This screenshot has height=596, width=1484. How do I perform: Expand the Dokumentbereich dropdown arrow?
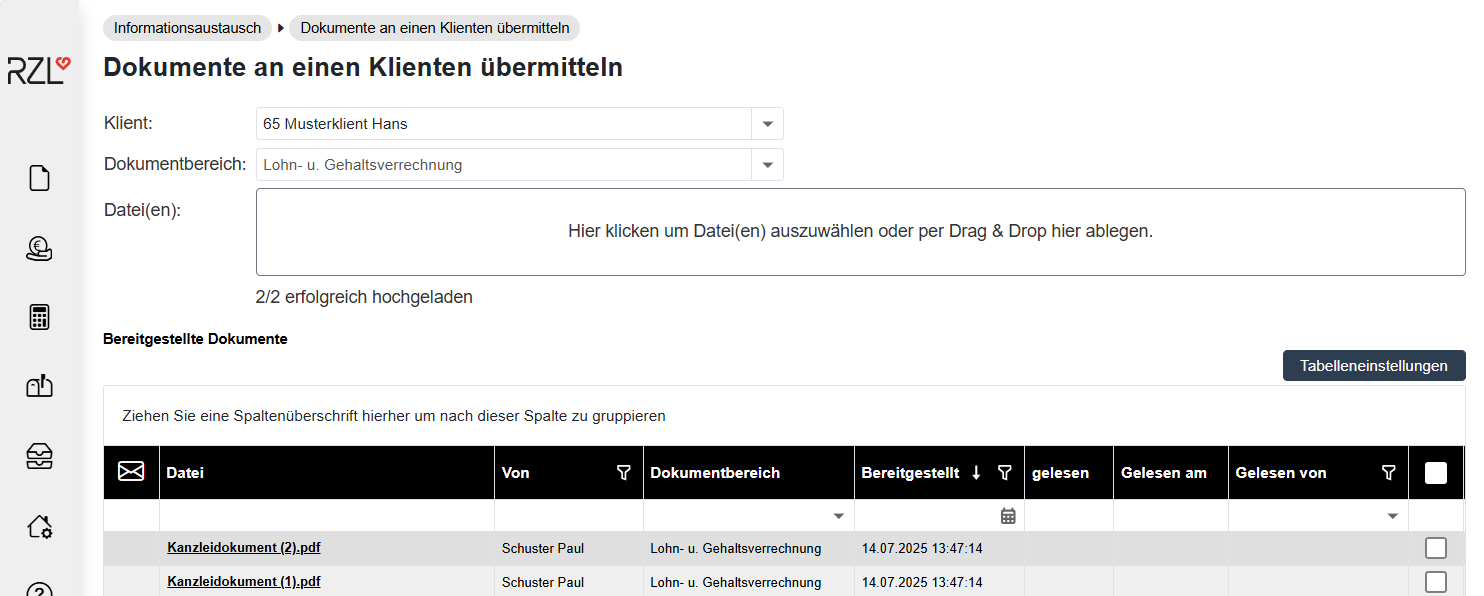767,165
